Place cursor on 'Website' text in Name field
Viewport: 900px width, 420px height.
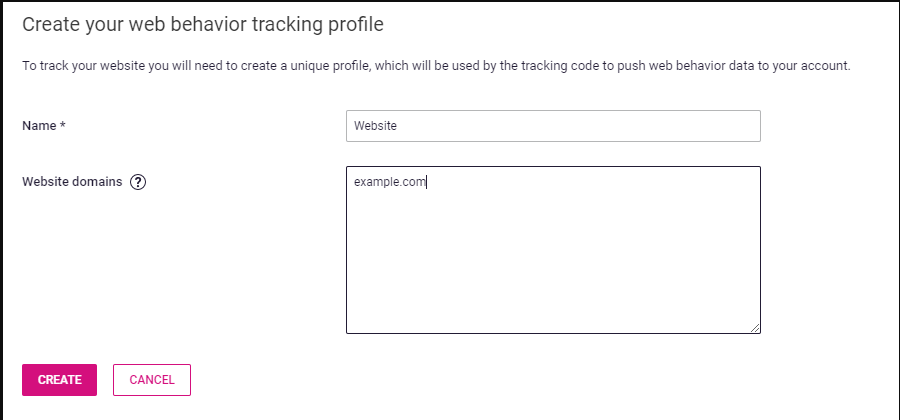point(375,126)
